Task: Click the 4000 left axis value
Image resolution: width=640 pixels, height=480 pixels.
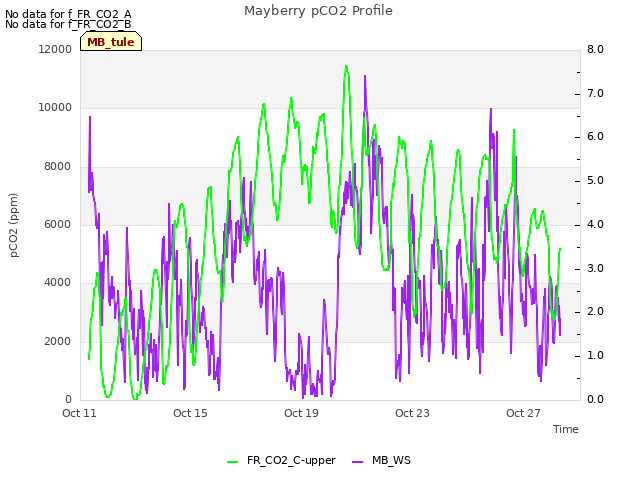Action: point(58,282)
